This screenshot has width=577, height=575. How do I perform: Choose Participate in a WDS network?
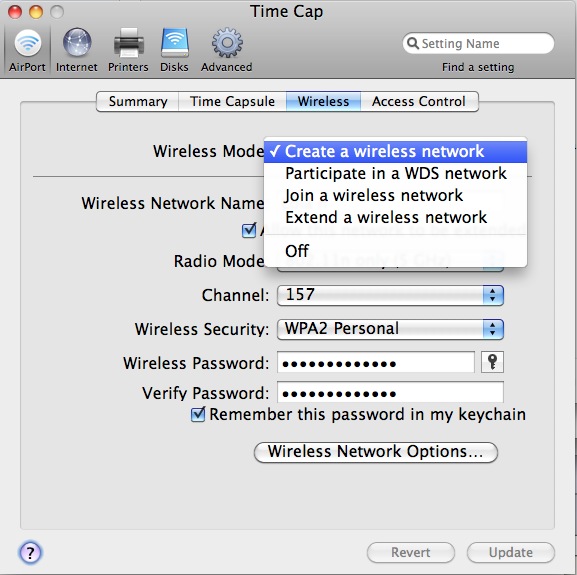(395, 173)
